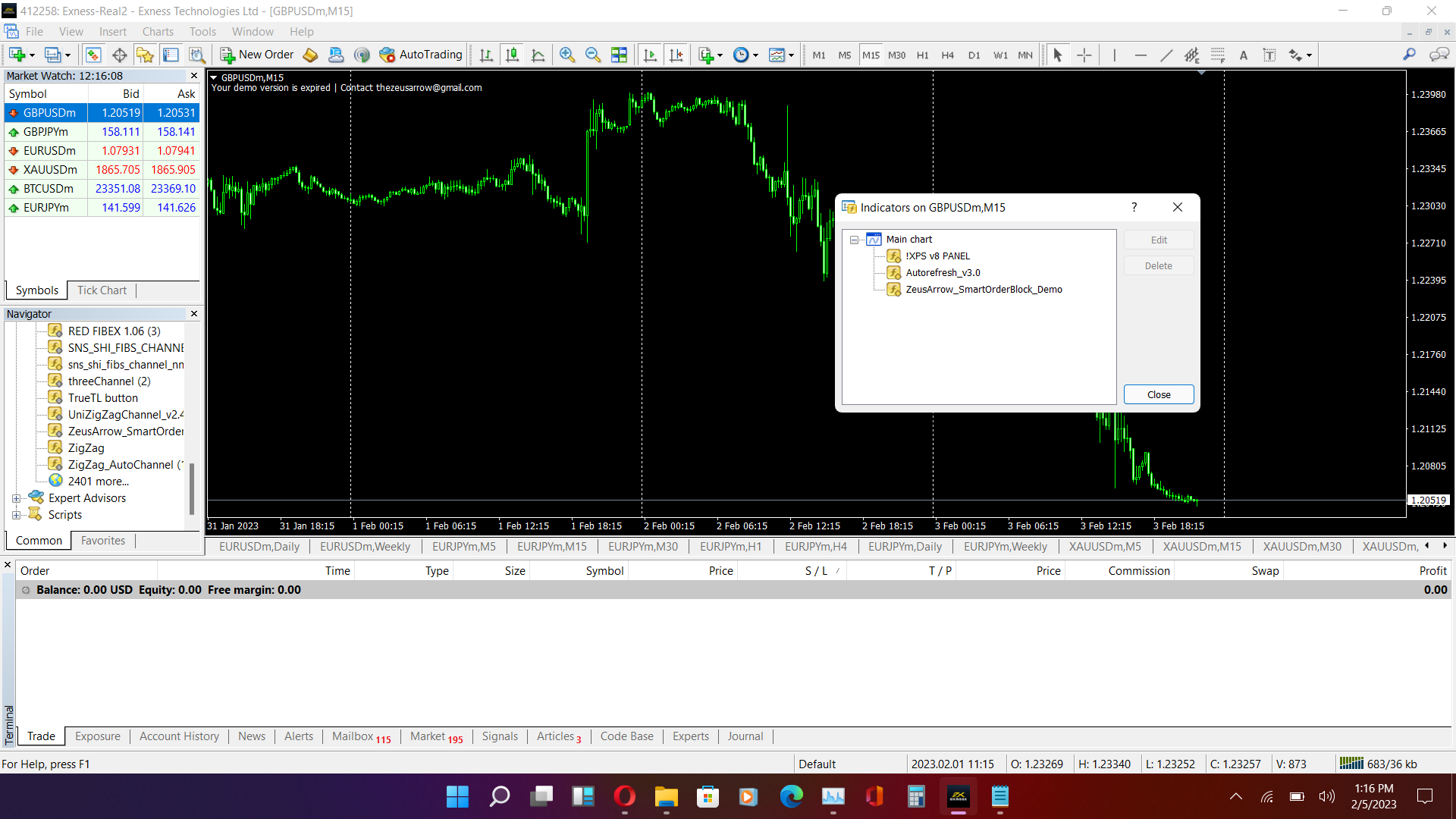Expand Expert Advisors in Navigator
The width and height of the screenshot is (1456, 819).
(16, 498)
